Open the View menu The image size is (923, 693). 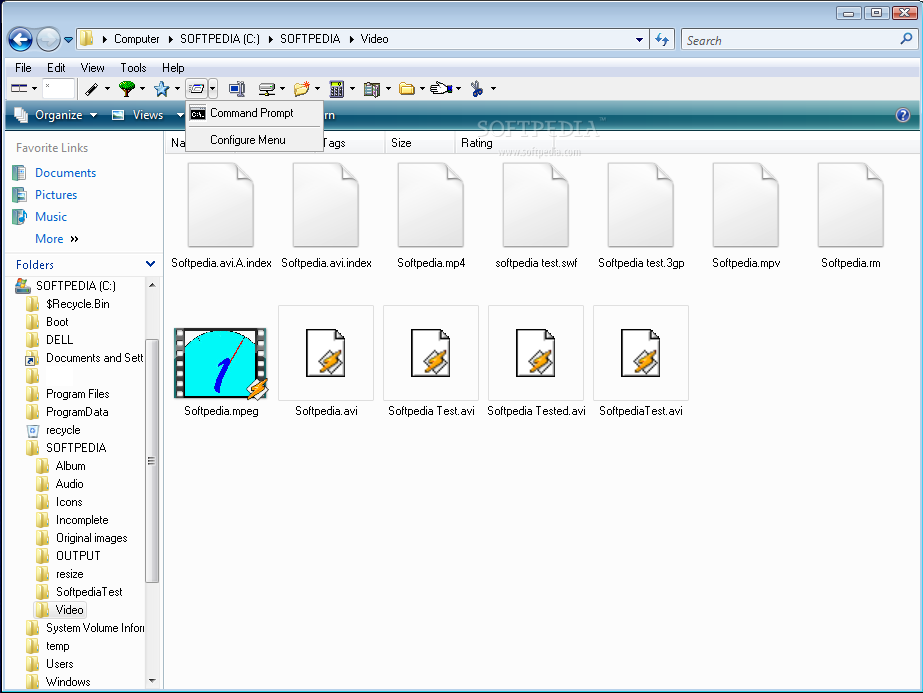coord(92,68)
